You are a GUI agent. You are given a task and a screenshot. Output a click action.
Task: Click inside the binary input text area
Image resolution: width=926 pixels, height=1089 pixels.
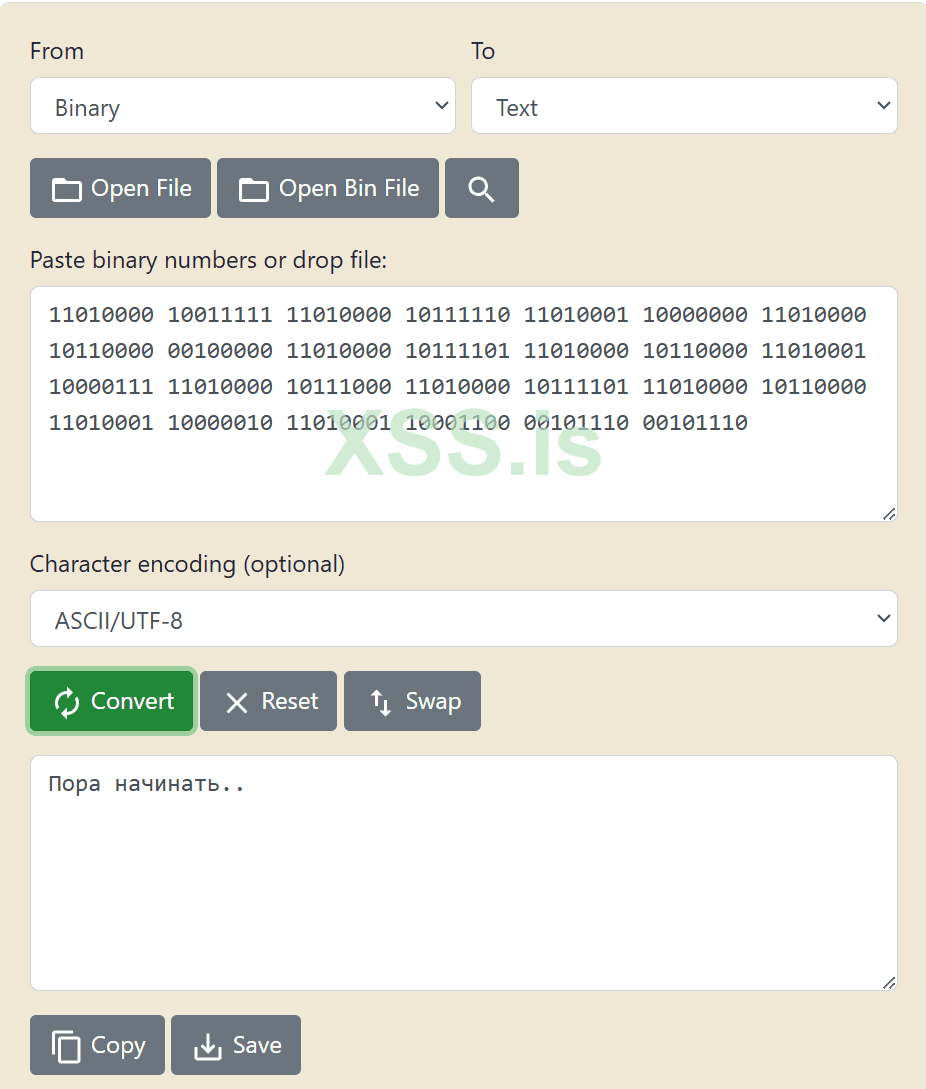coord(464,470)
